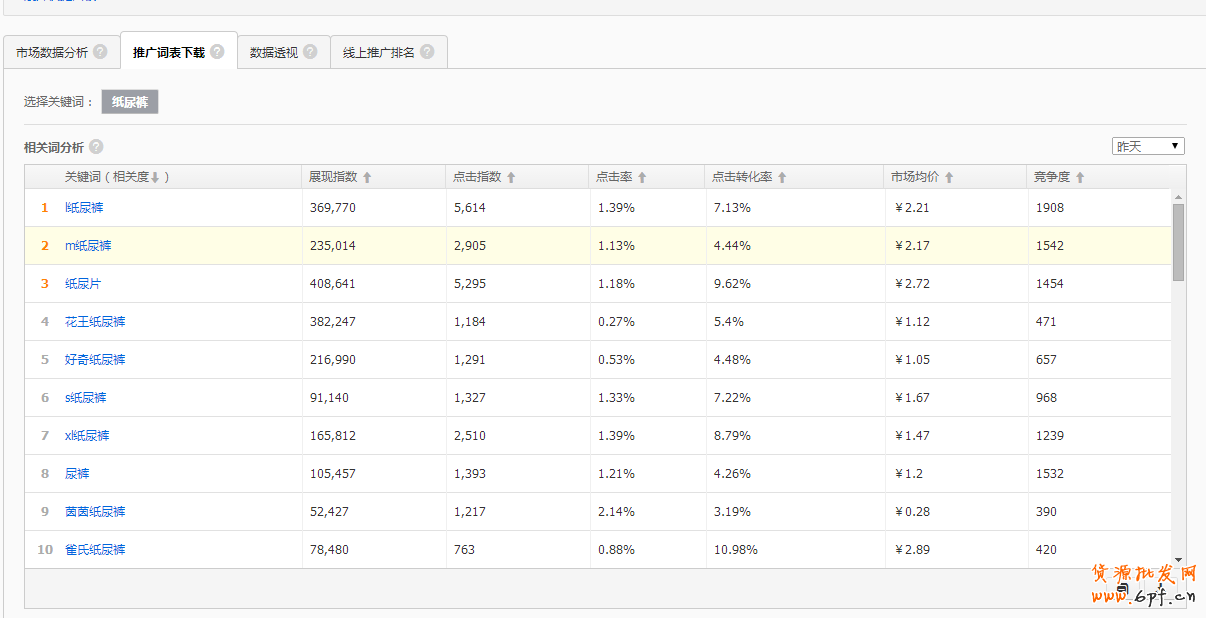Click the table's vertical scrollbar thumb
This screenshot has height=618, width=1206.
(1178, 240)
